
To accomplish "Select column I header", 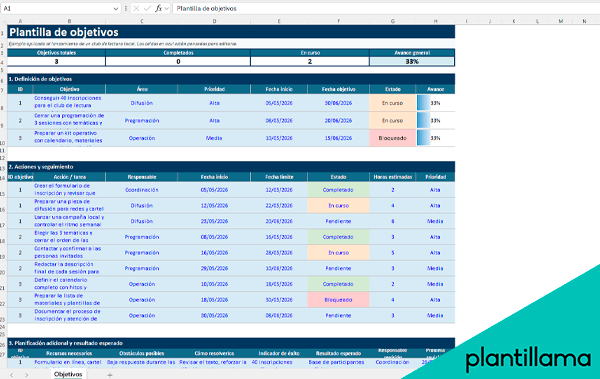I will tap(466, 21).
